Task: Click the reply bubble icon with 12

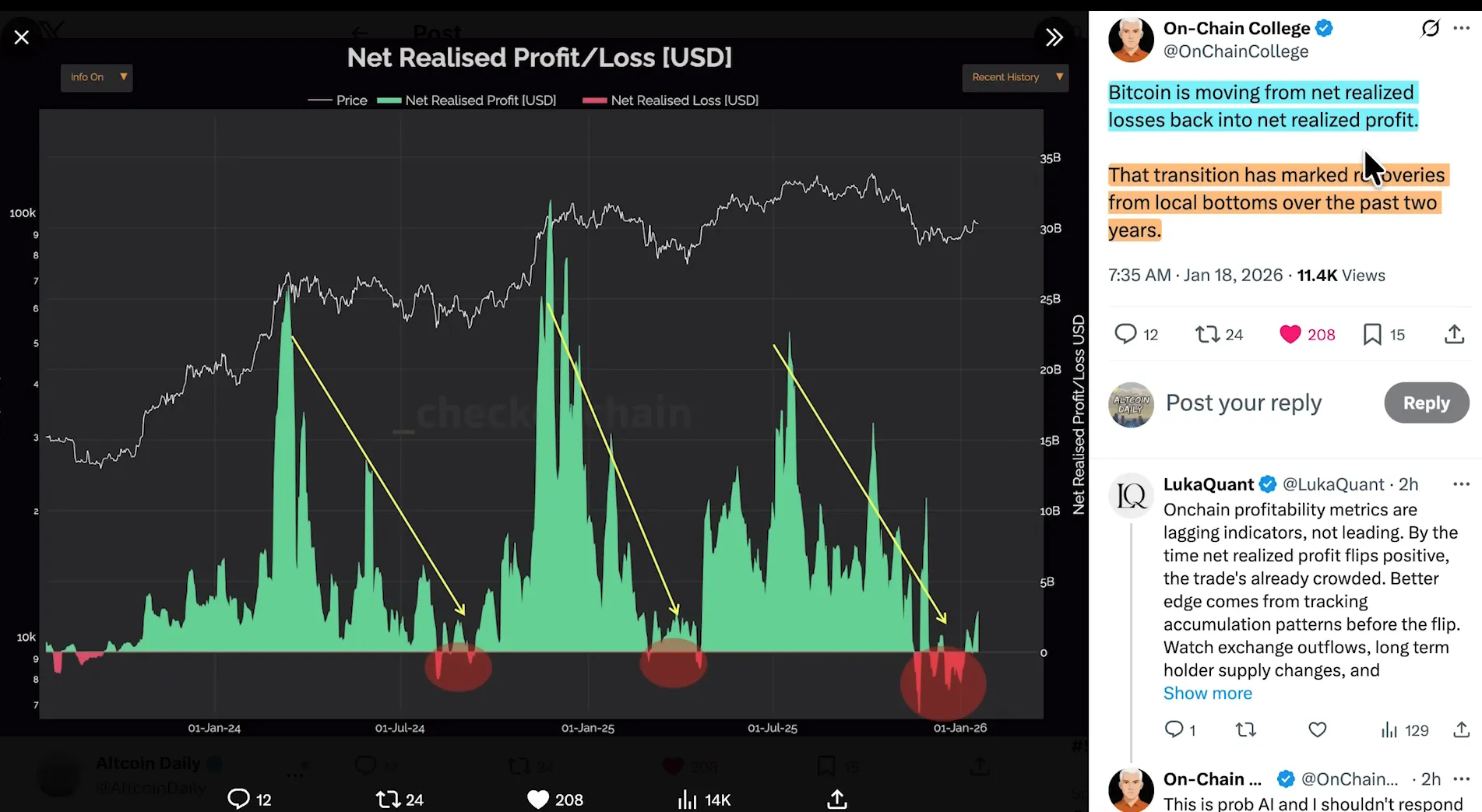Action: (1125, 335)
